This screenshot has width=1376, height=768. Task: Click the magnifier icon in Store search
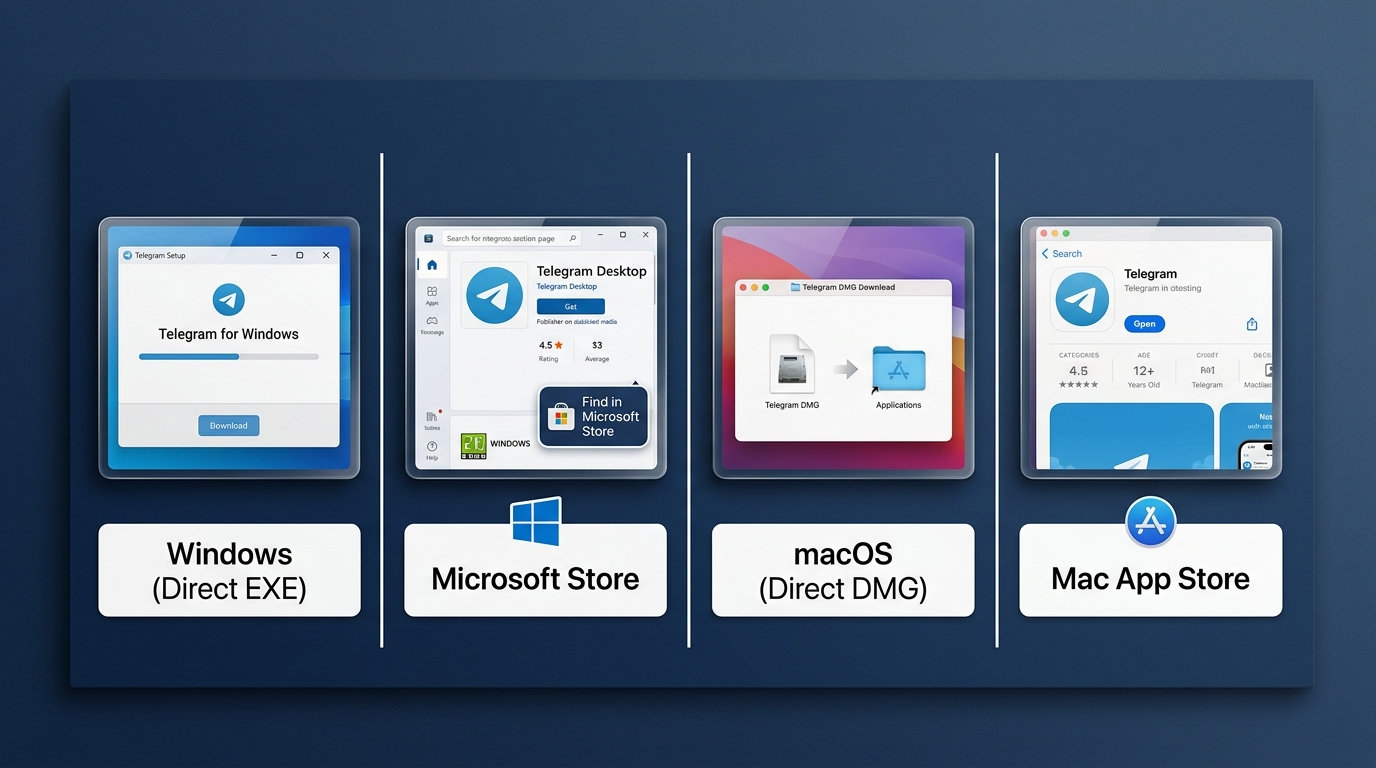(x=573, y=239)
